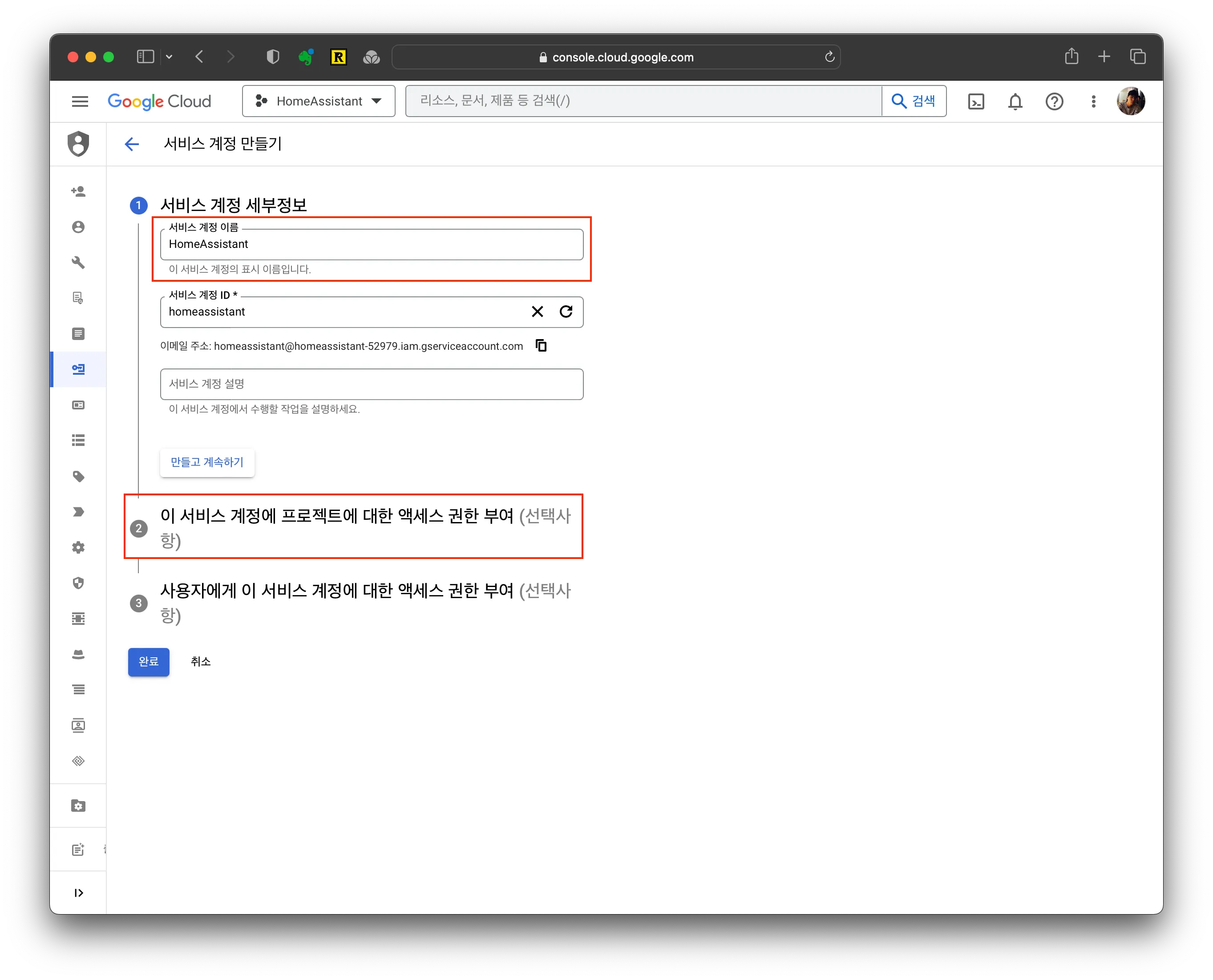Open the release notes sidebar item
The width and height of the screenshot is (1213, 980).
tap(78, 850)
